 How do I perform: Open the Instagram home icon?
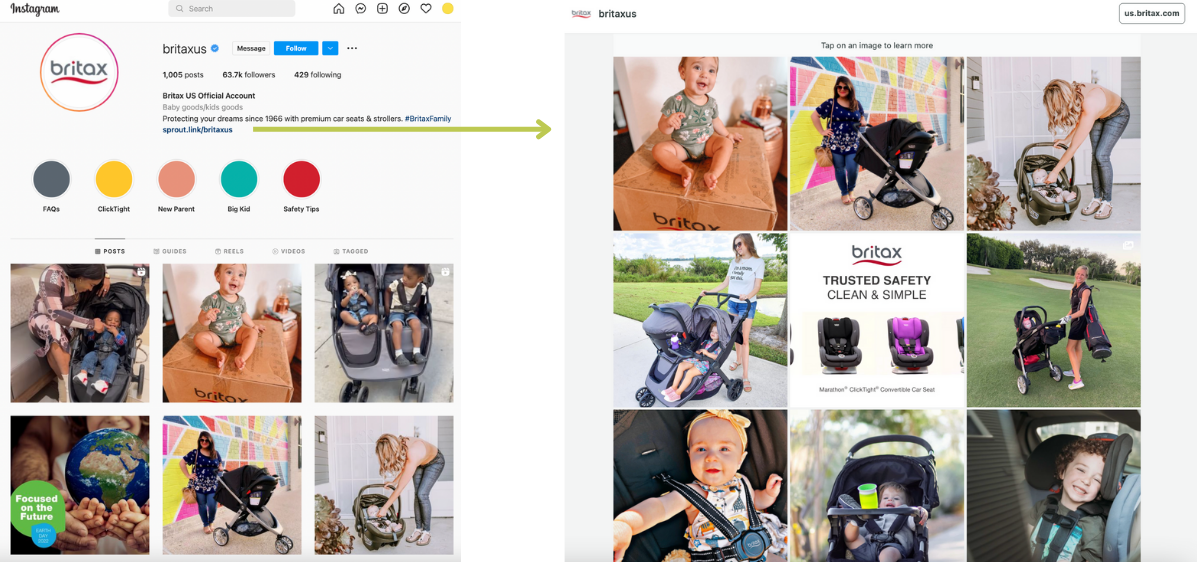click(339, 8)
